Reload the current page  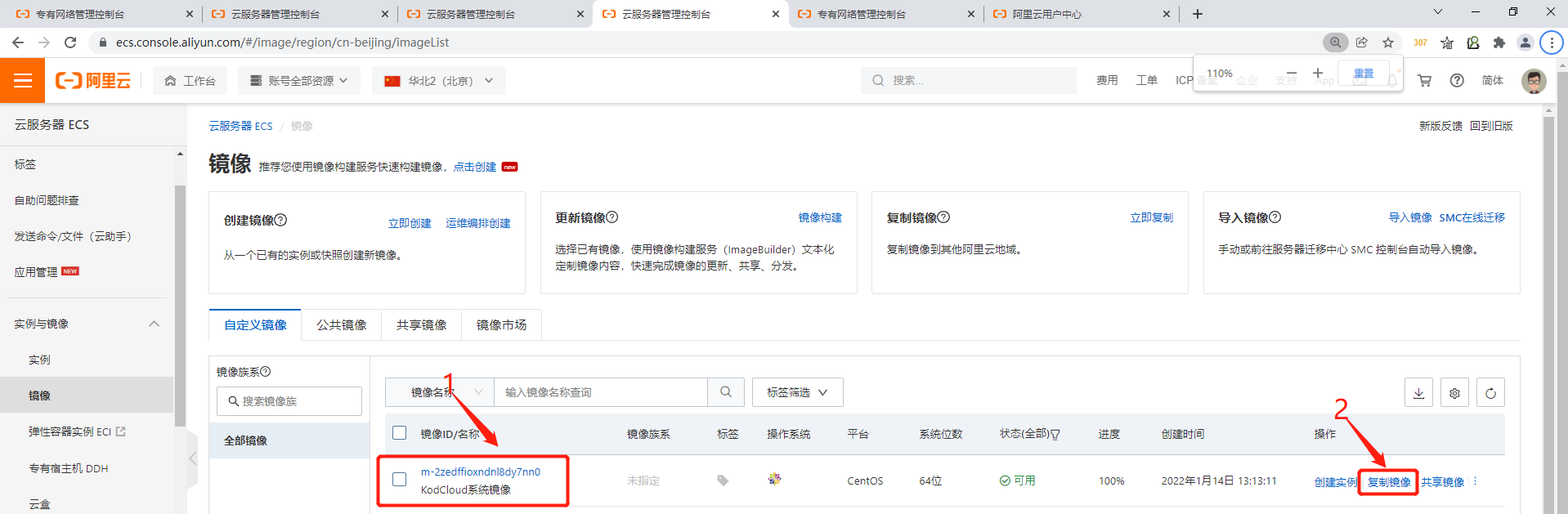tap(70, 42)
